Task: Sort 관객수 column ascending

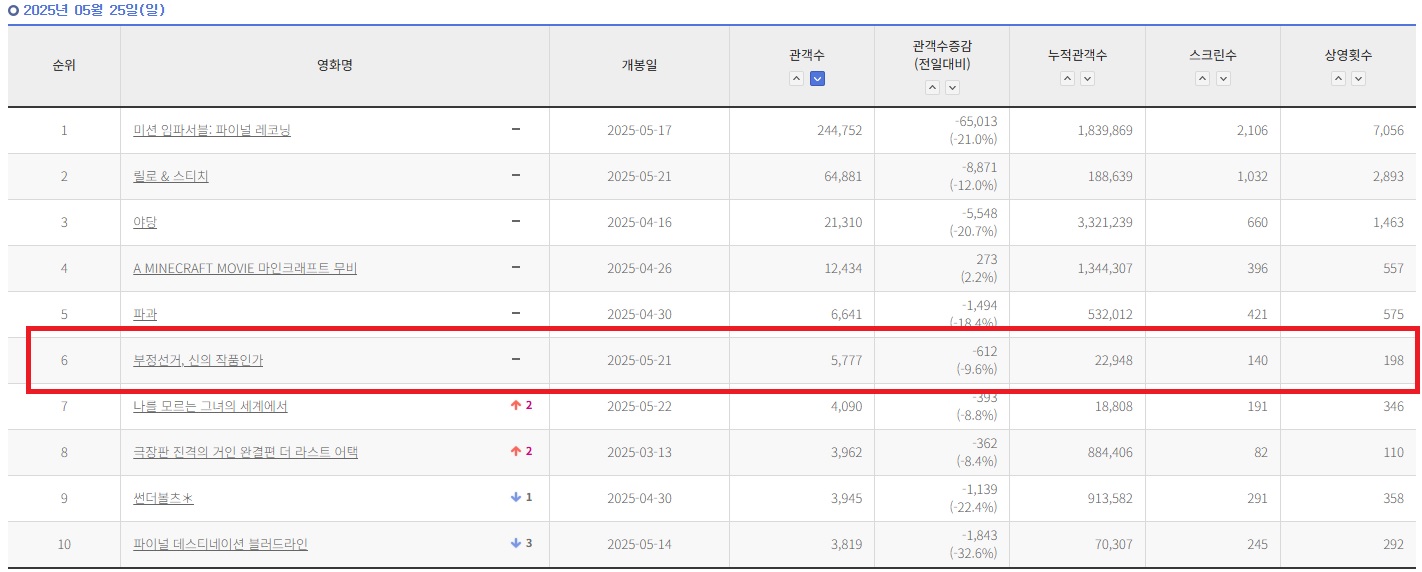Action: click(796, 79)
